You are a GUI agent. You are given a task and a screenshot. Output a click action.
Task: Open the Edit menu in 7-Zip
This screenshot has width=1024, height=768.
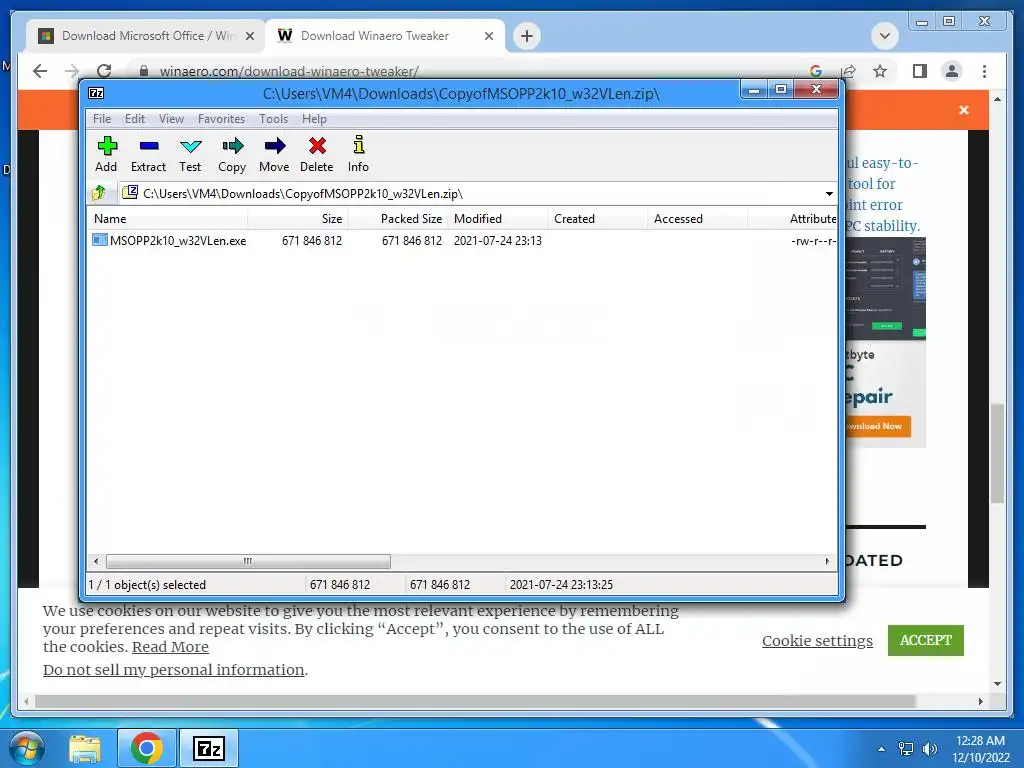click(x=135, y=119)
